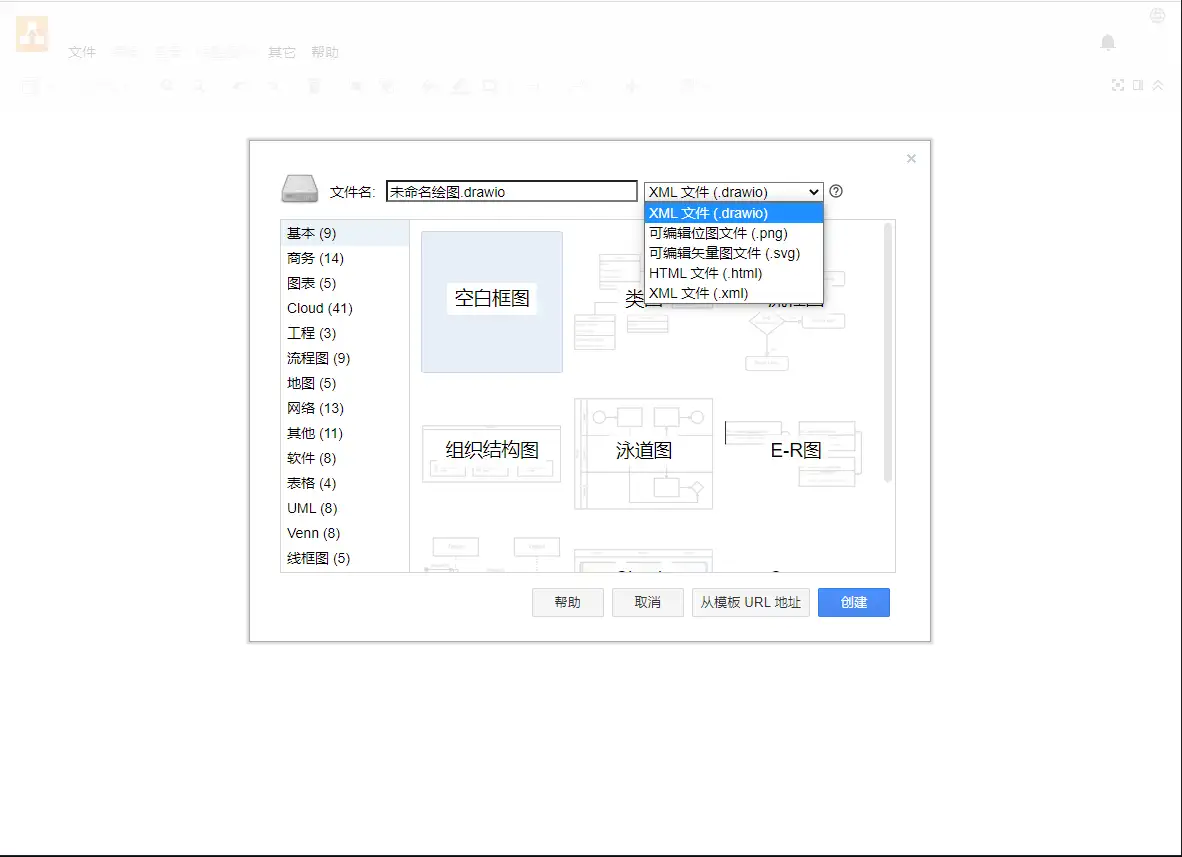Click the help question mark beside format dropdown
The image size is (1182, 857).
click(836, 191)
